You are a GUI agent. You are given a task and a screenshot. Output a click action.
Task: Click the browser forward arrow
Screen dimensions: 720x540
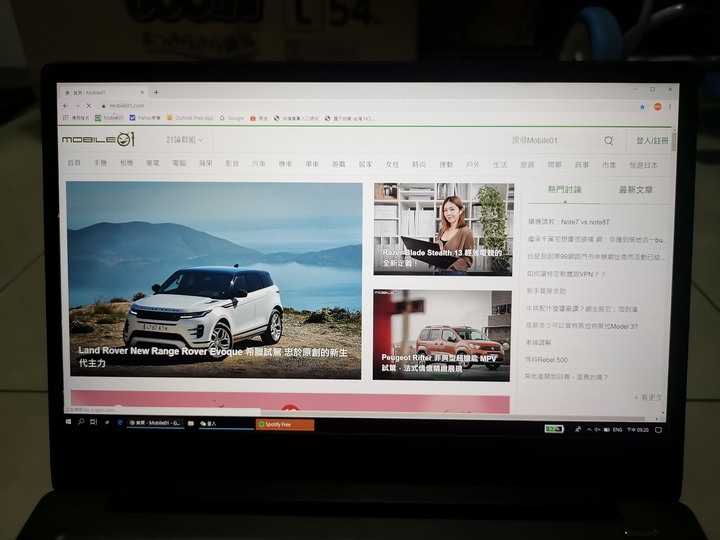click(x=77, y=106)
